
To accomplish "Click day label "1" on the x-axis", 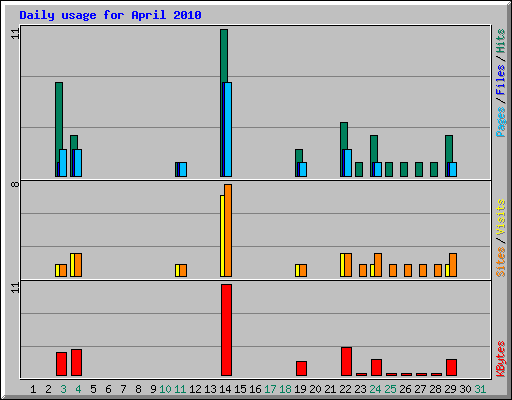I will click(x=33, y=389).
